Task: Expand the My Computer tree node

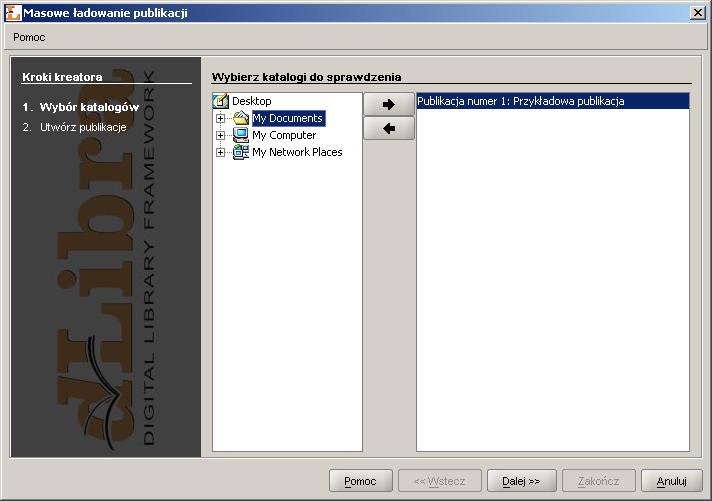Action: point(220,135)
